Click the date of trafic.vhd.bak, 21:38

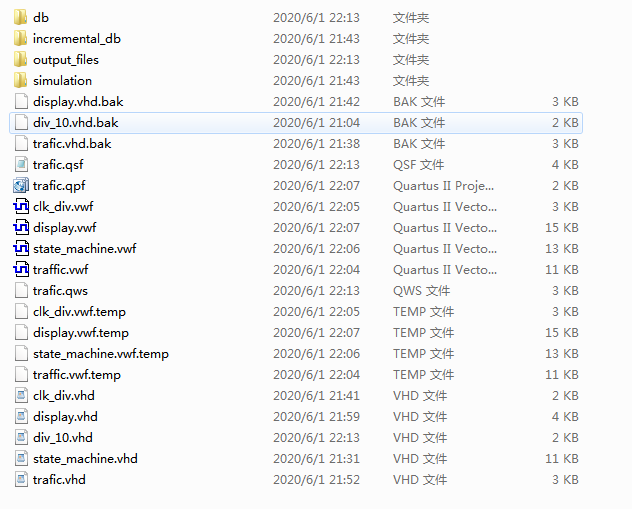click(x=316, y=143)
